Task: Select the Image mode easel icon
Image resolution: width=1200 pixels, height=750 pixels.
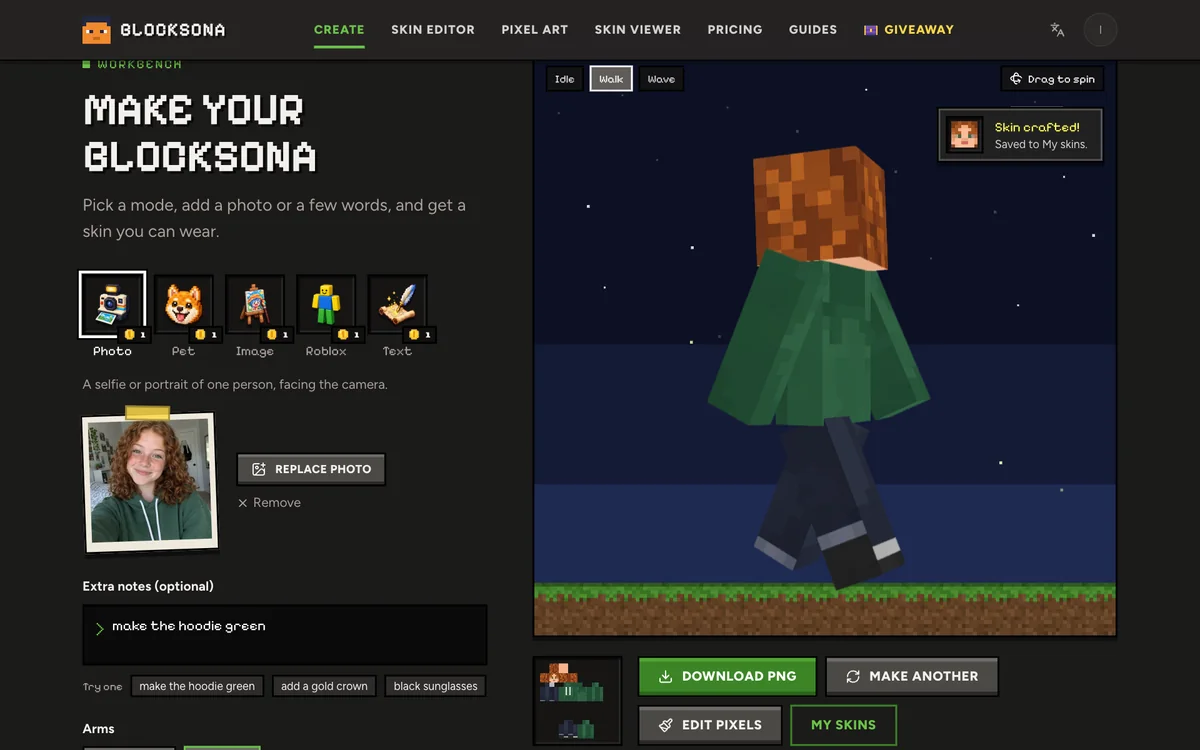Action: (x=255, y=305)
